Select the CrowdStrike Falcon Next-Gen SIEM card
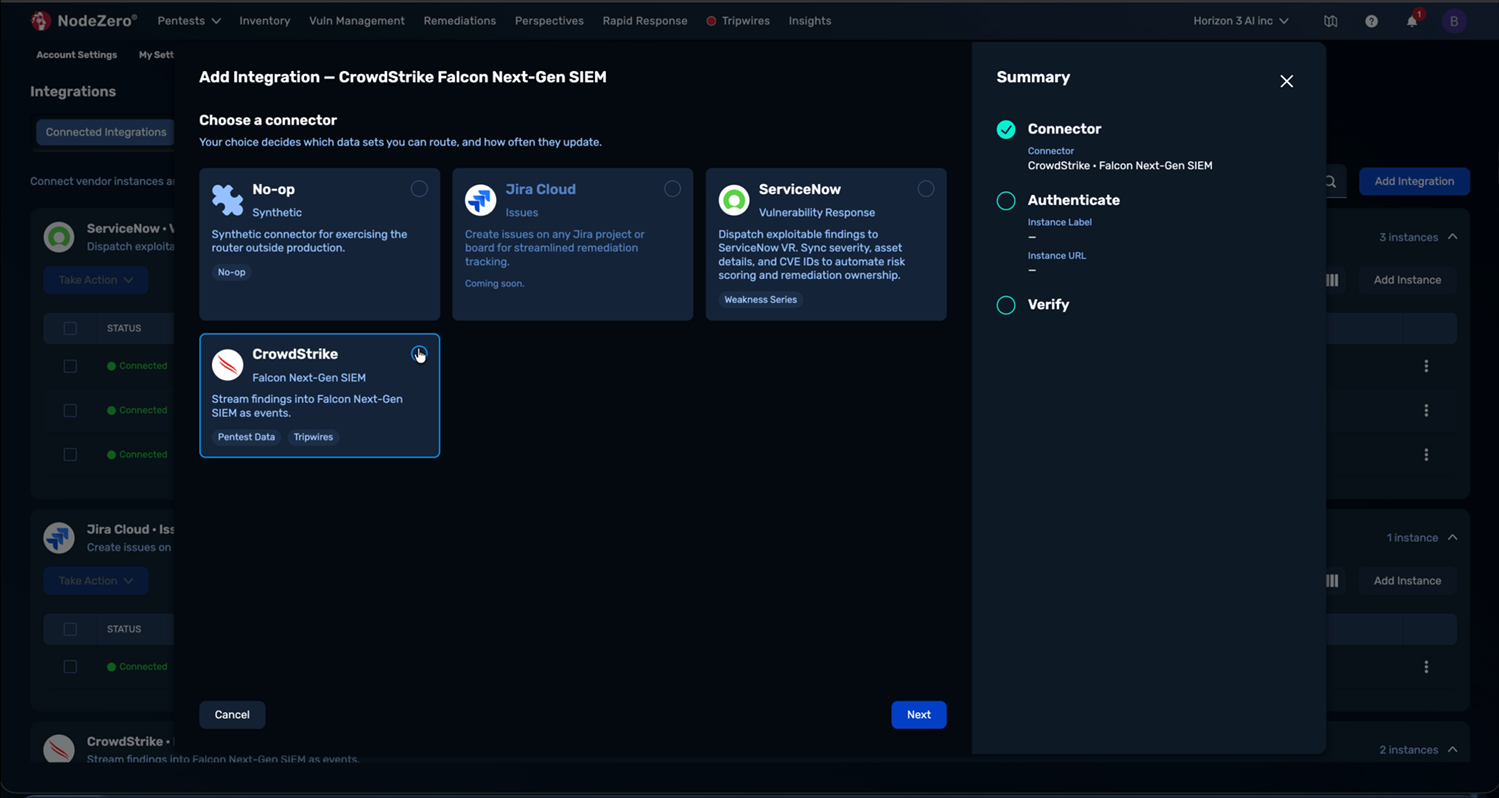The image size is (1499, 798). [320, 395]
